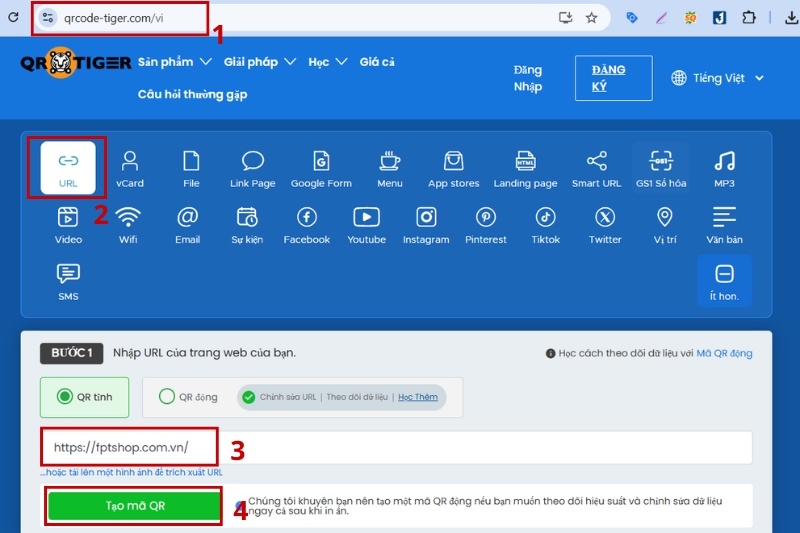Pick the App stores QR type
This screenshot has width=800, height=533.
(x=454, y=169)
